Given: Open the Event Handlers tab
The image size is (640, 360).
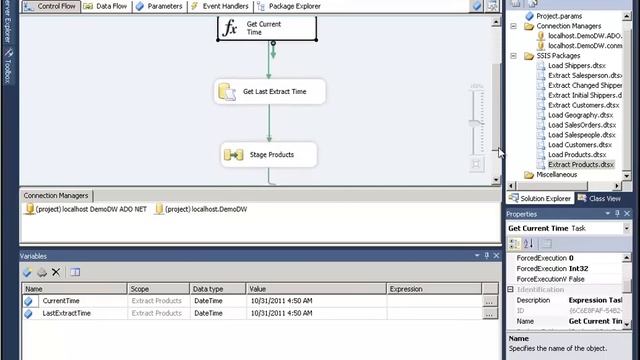Looking at the screenshot, I should (220, 6).
